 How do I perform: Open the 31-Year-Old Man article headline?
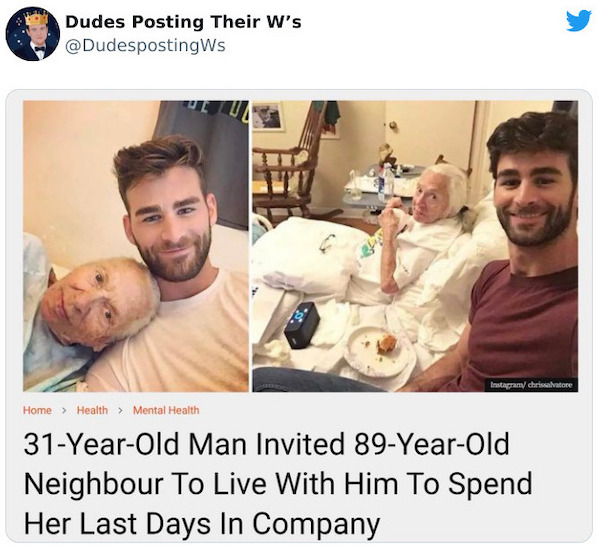278,484
